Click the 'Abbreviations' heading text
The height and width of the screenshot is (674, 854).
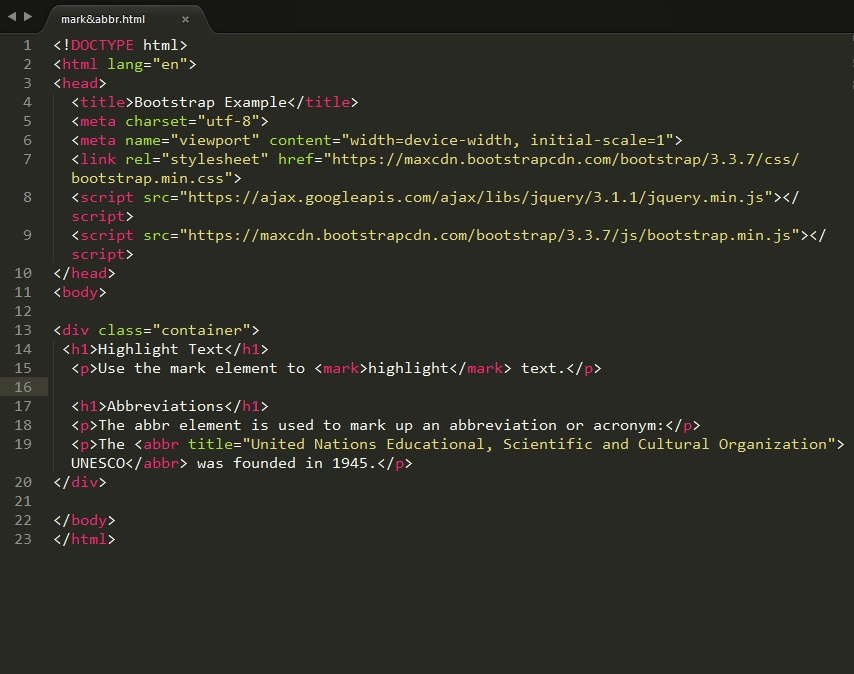coord(165,406)
